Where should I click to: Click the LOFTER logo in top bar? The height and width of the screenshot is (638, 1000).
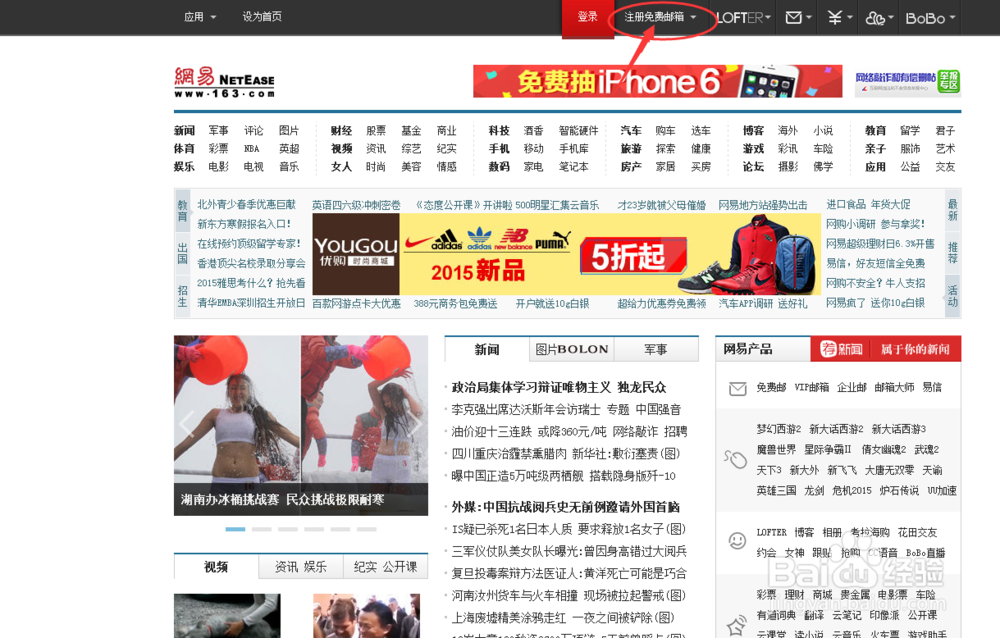(739, 18)
